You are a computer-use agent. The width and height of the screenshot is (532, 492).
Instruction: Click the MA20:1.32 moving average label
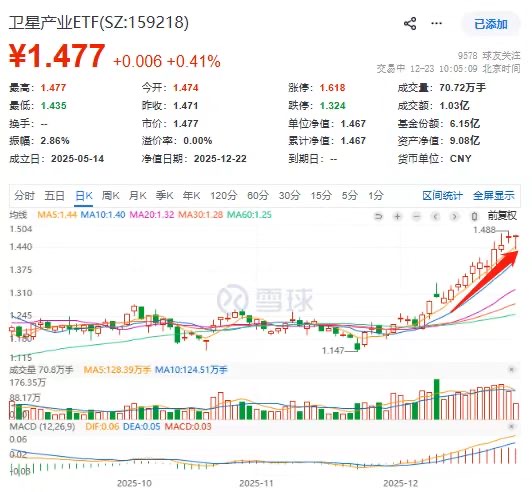pyautogui.click(x=152, y=215)
